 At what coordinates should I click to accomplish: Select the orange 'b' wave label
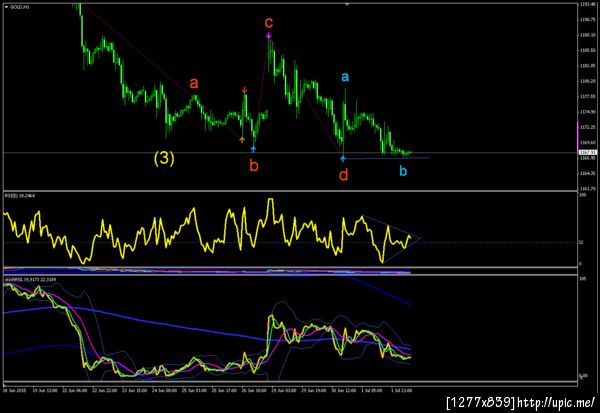(254, 166)
